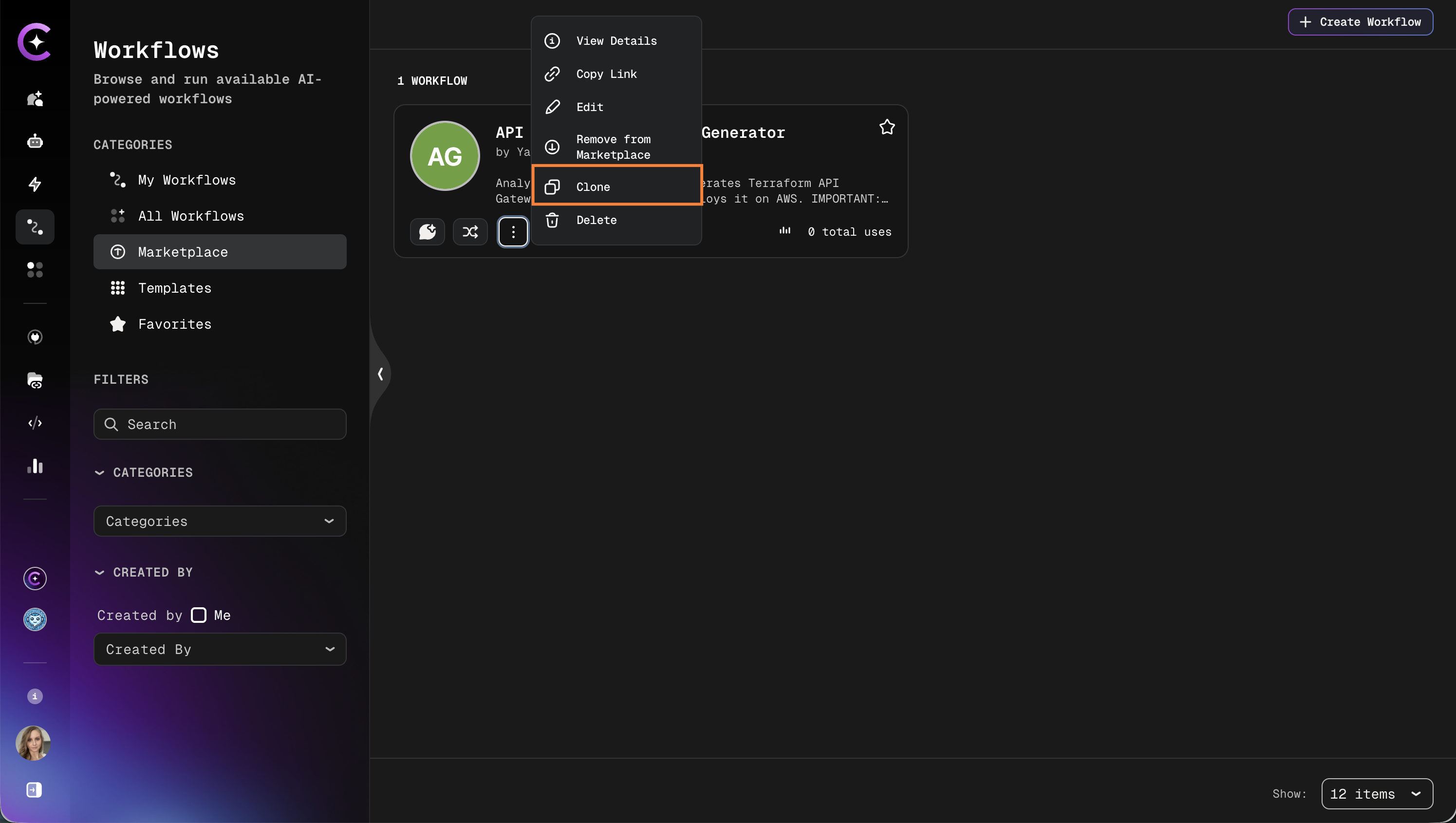This screenshot has height=823, width=1456.
Task: Click the sidebar expand icon at bottom
Action: [x=34, y=790]
